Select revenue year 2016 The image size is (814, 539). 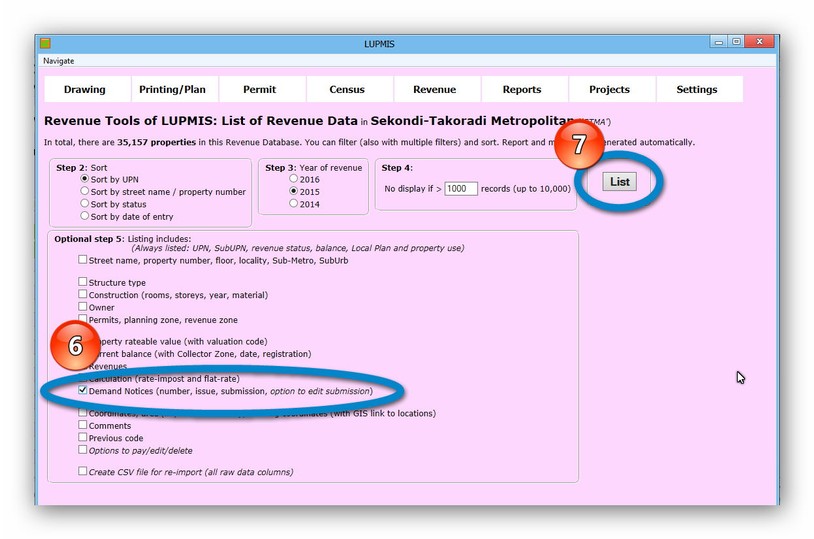tap(293, 179)
